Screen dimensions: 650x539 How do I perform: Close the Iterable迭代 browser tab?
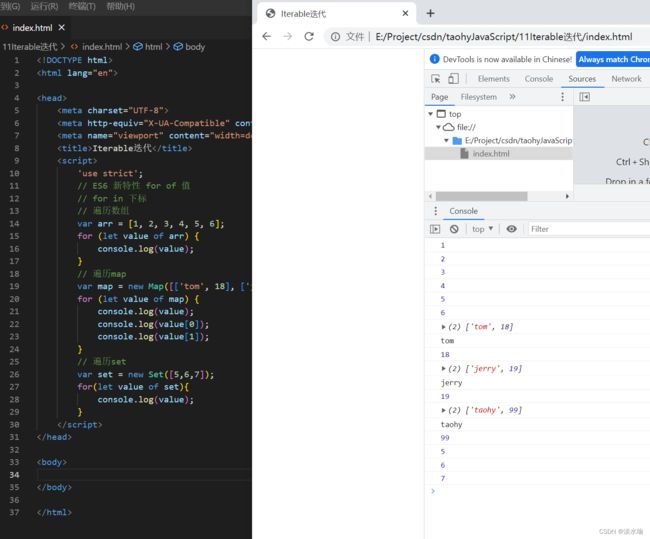point(405,13)
